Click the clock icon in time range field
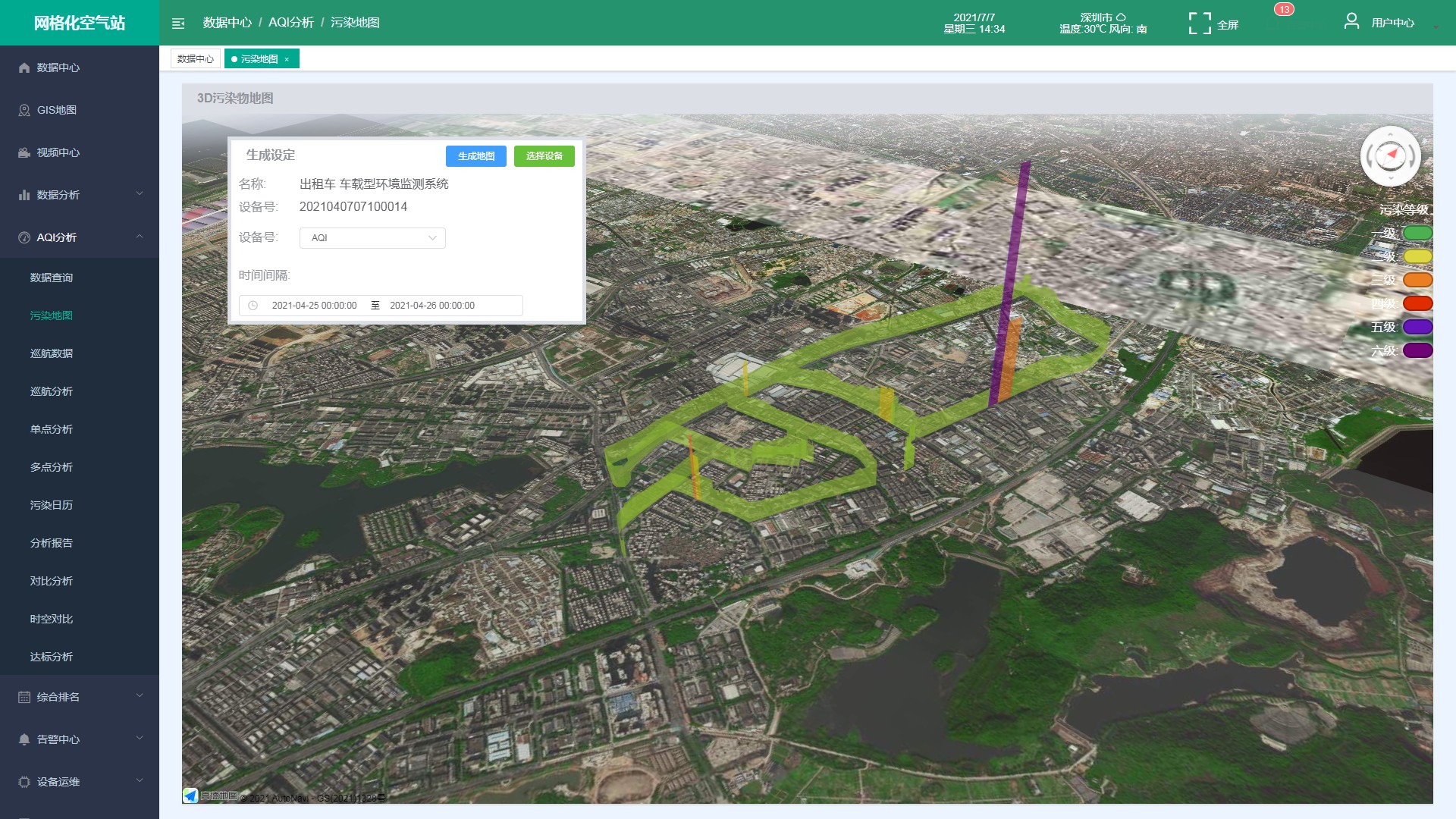 click(x=253, y=306)
